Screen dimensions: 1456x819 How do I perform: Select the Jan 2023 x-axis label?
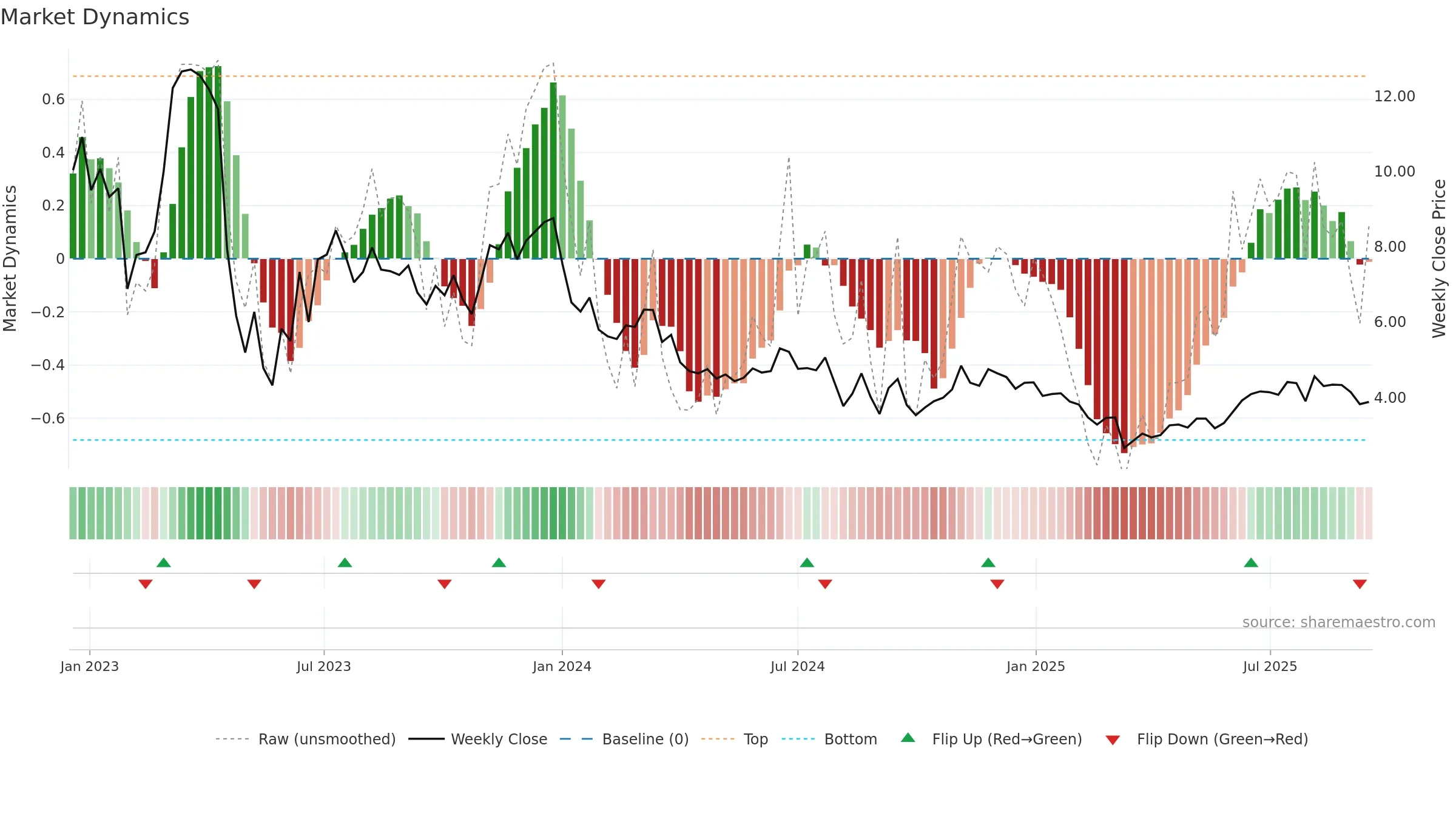tap(90, 666)
